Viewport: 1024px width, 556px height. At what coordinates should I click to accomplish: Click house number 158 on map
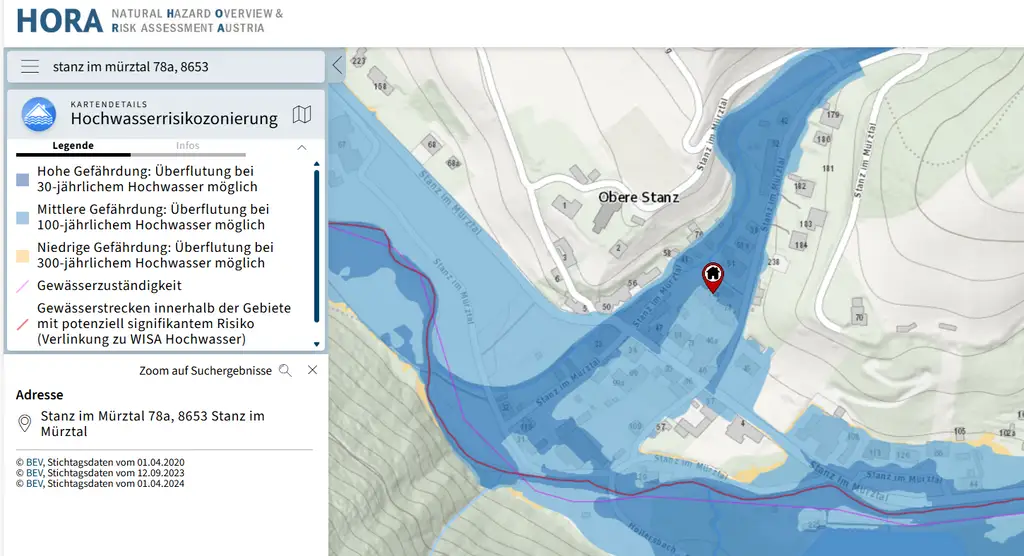click(379, 86)
